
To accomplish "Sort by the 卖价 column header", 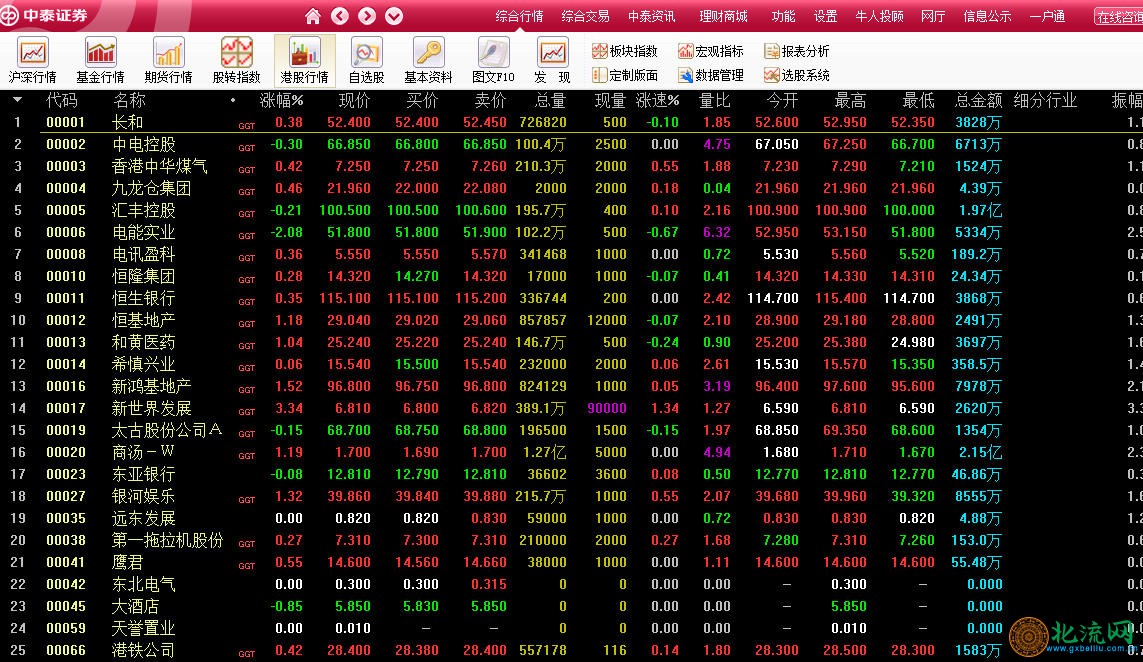I will pyautogui.click(x=490, y=101).
